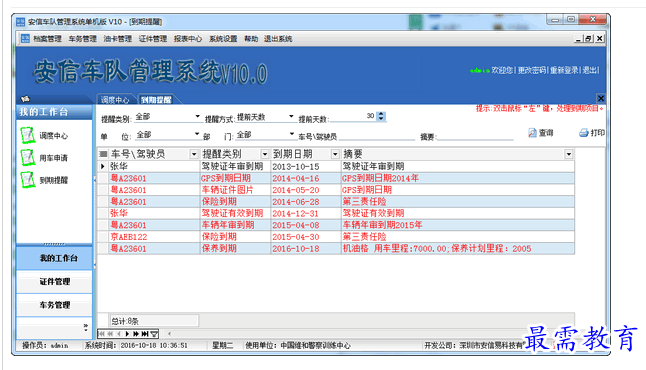Go to next record in grid navigator

pos(127,334)
